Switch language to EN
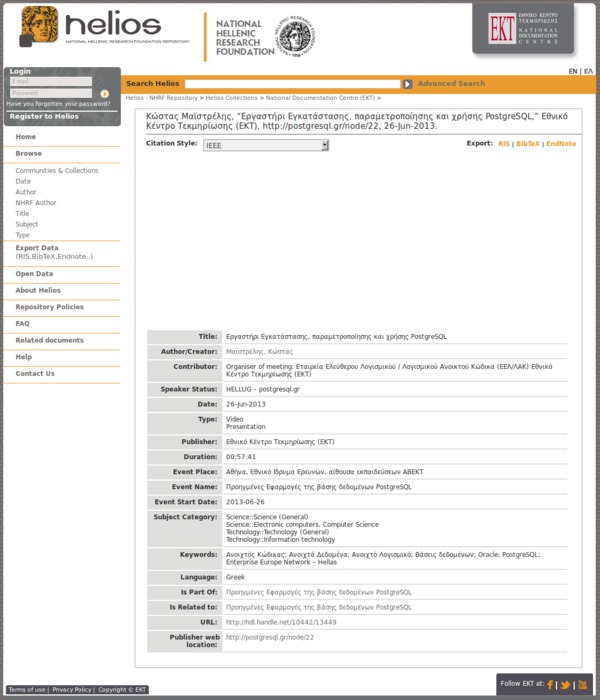Screen dimensions: 600x700 [573, 71]
